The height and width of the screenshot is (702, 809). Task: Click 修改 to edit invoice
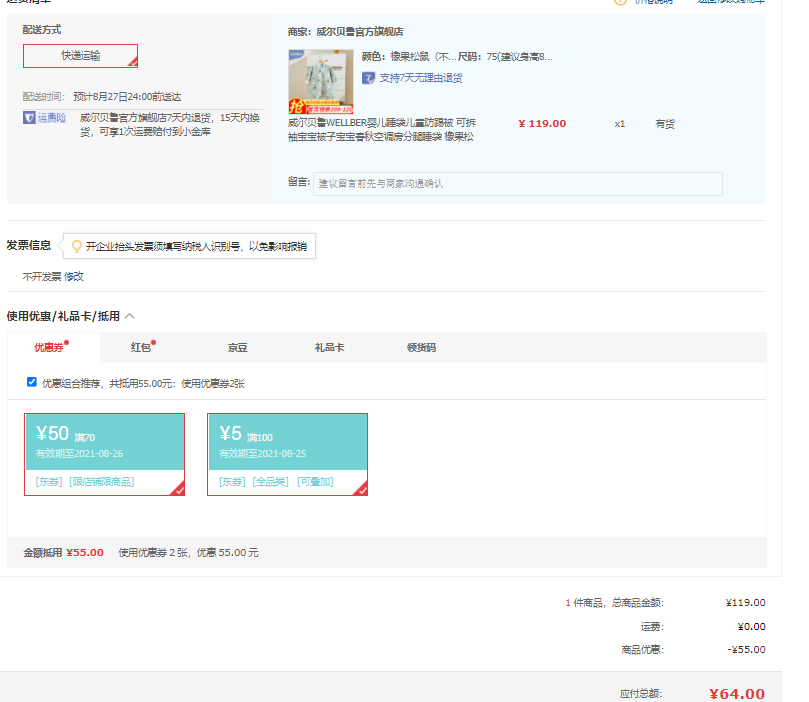pyautogui.click(x=74, y=276)
